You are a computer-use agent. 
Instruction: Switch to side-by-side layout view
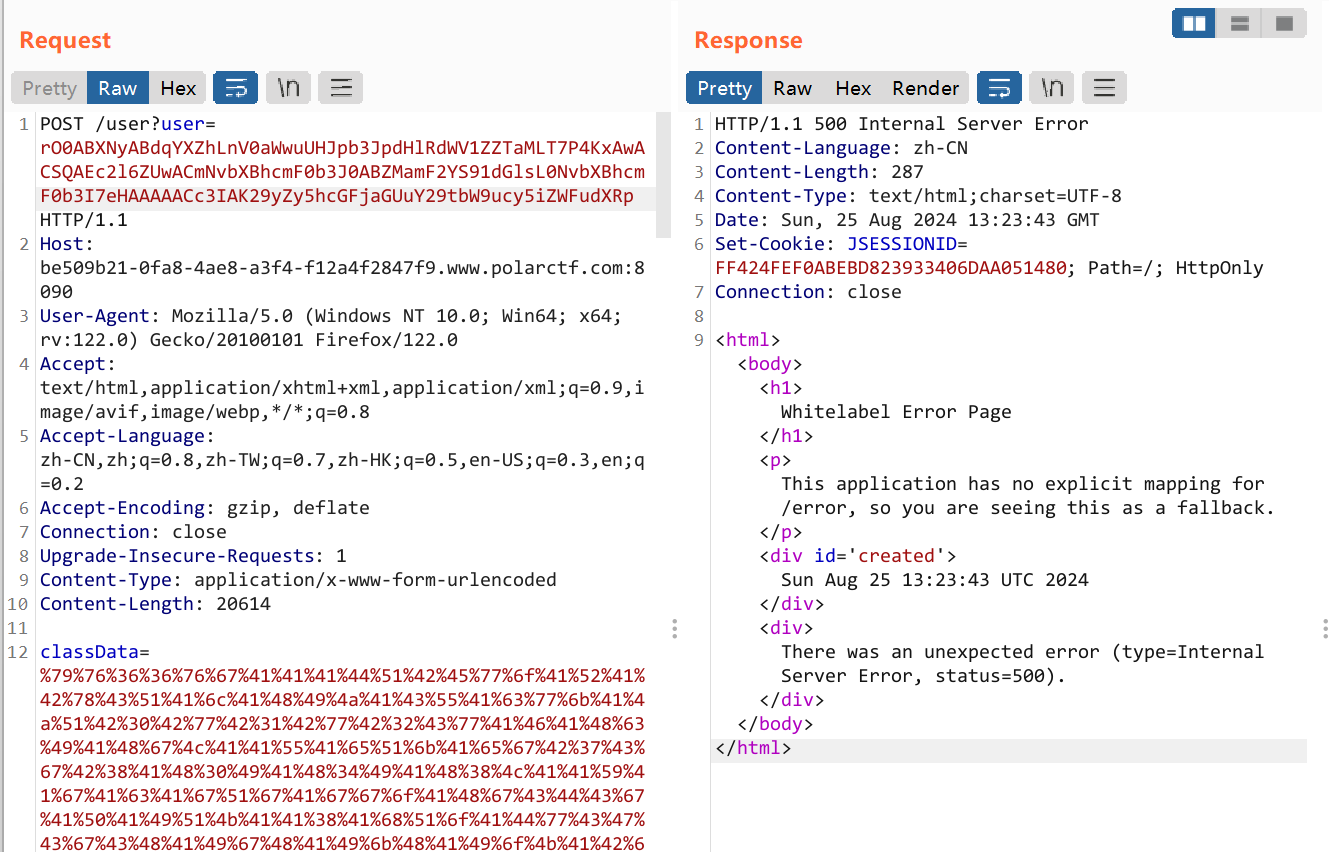tap(1194, 23)
